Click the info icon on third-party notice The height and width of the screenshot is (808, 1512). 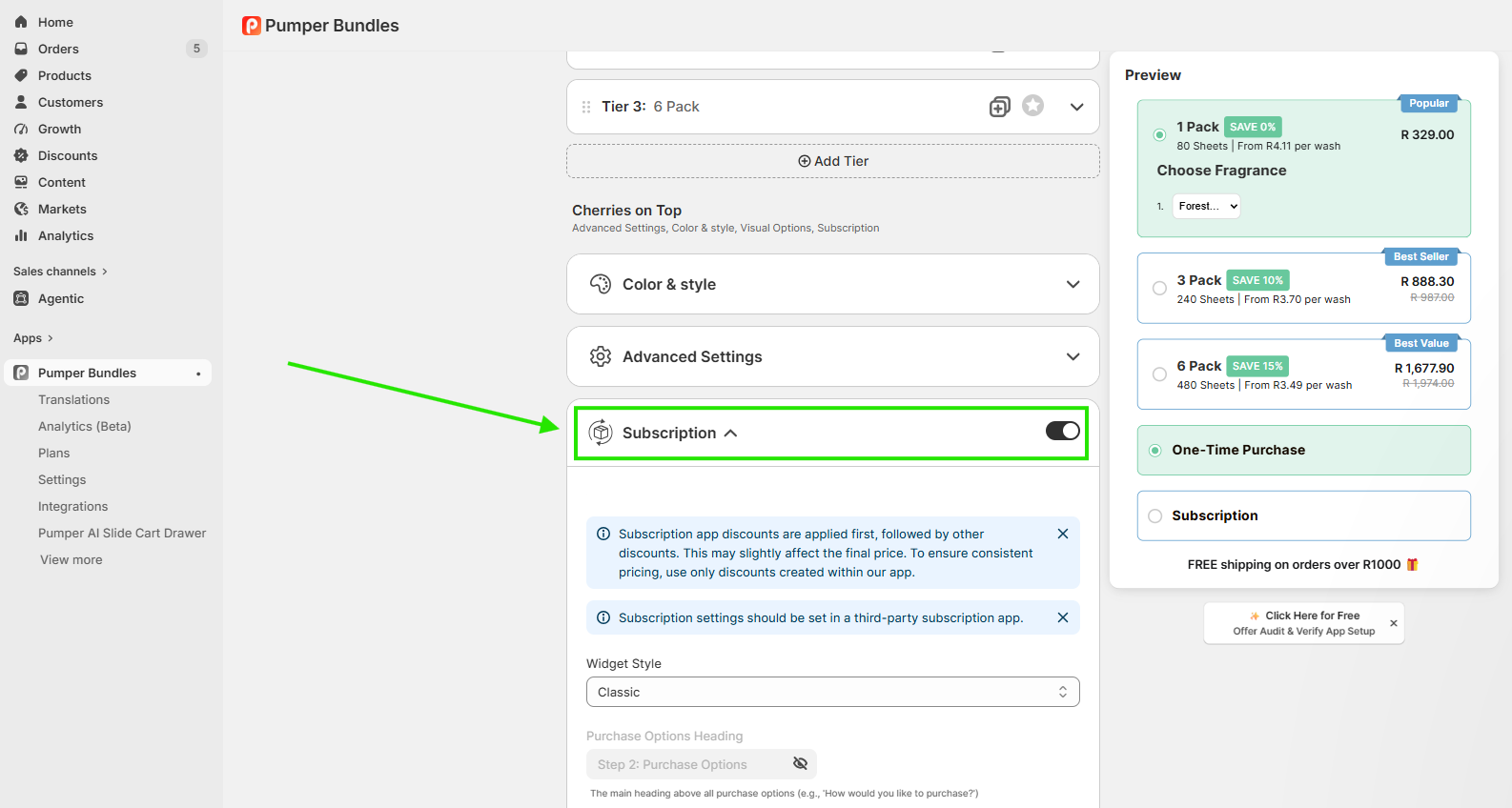pyautogui.click(x=603, y=617)
